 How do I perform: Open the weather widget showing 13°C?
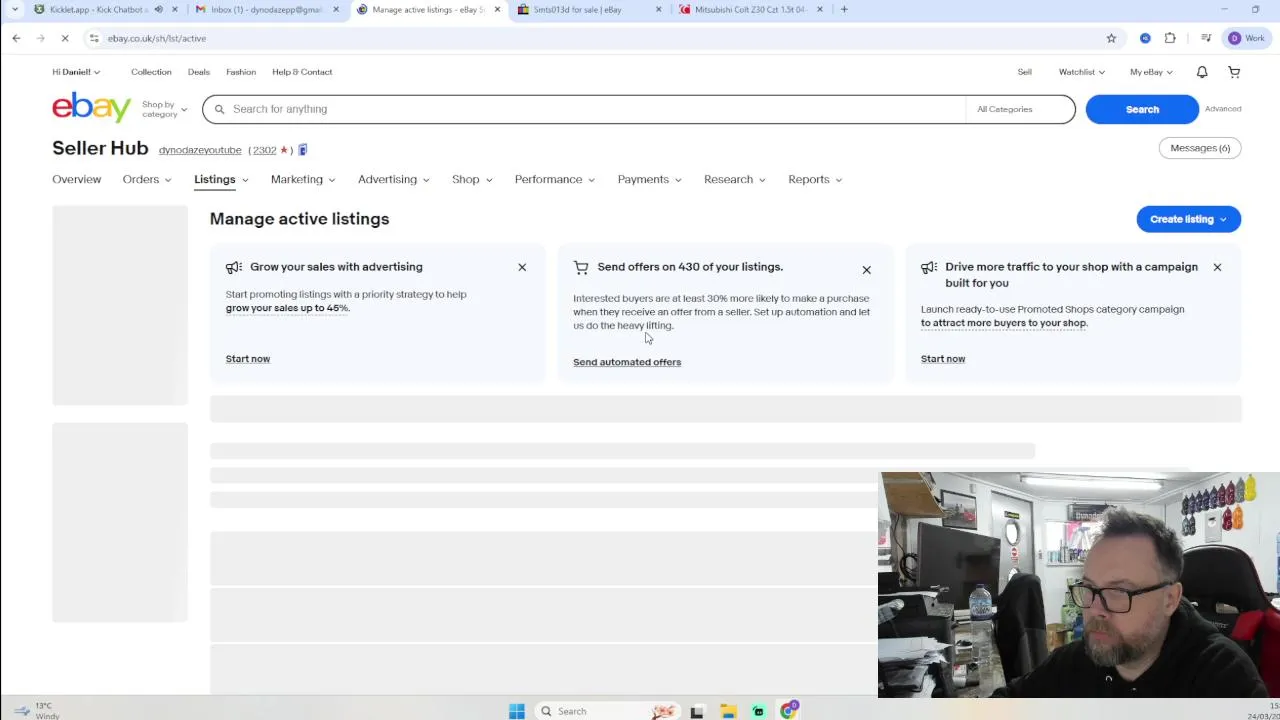35,711
